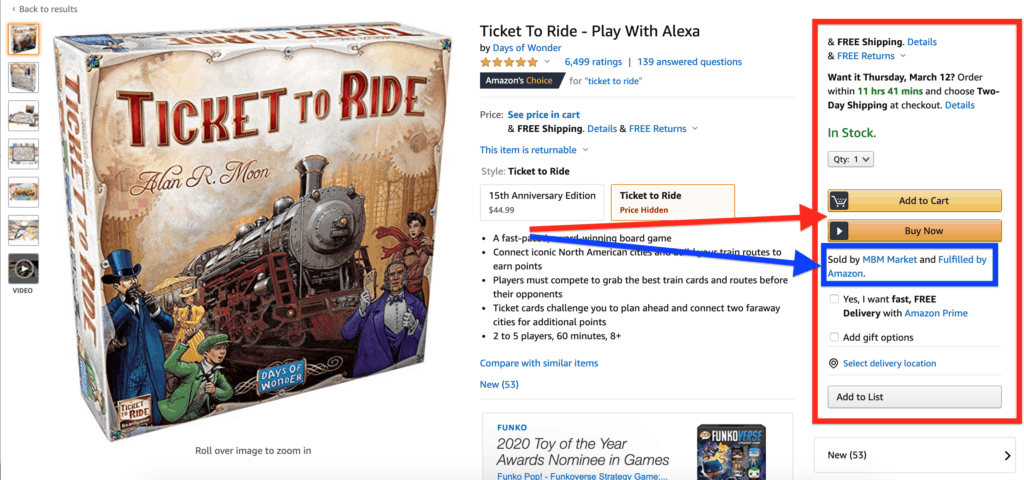1024x480 pixels.
Task: Open the New (53) offers chevron arrow
Action: click(x=1007, y=456)
